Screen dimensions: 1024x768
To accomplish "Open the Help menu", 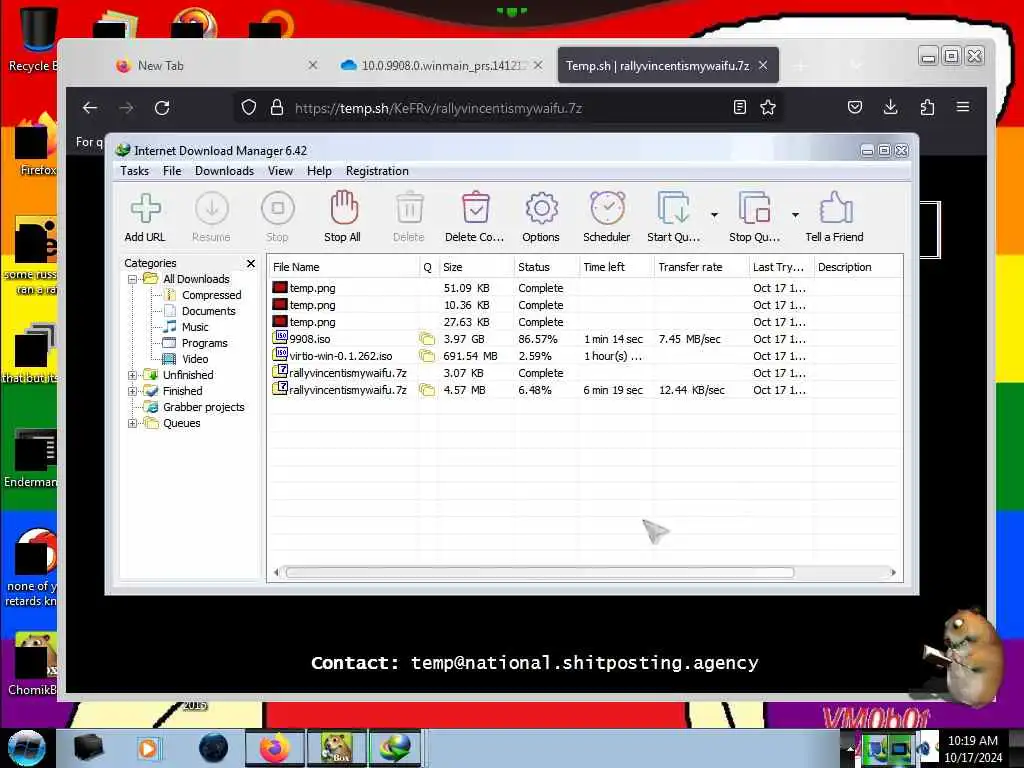I will [319, 171].
